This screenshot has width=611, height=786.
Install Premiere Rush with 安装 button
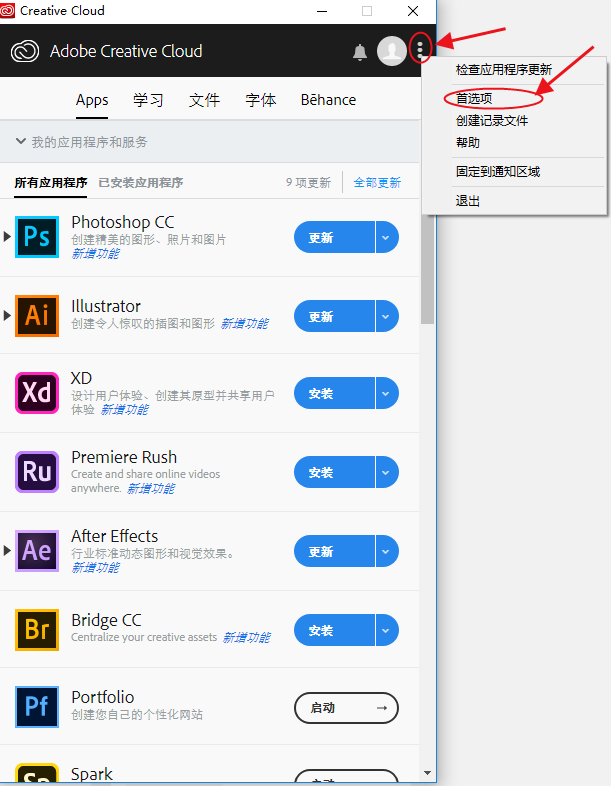pos(334,472)
